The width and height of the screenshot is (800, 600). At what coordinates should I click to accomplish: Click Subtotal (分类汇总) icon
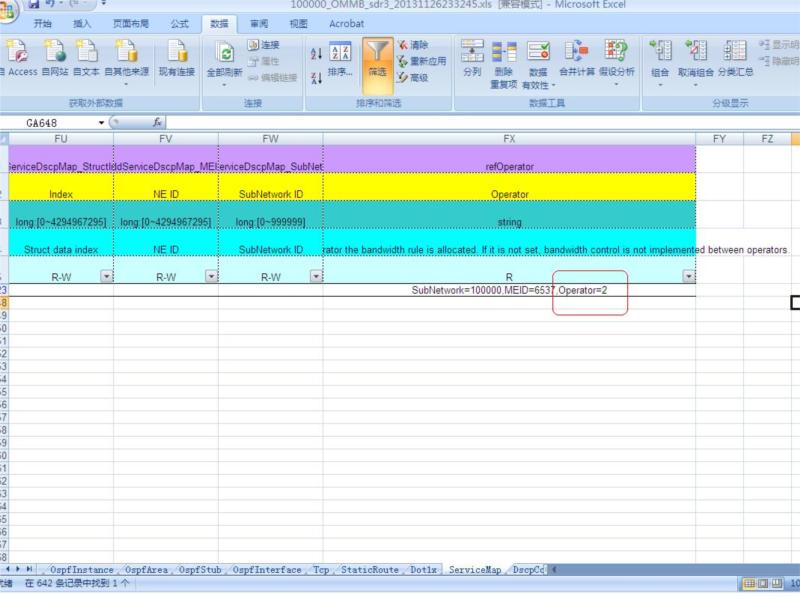[x=735, y=58]
